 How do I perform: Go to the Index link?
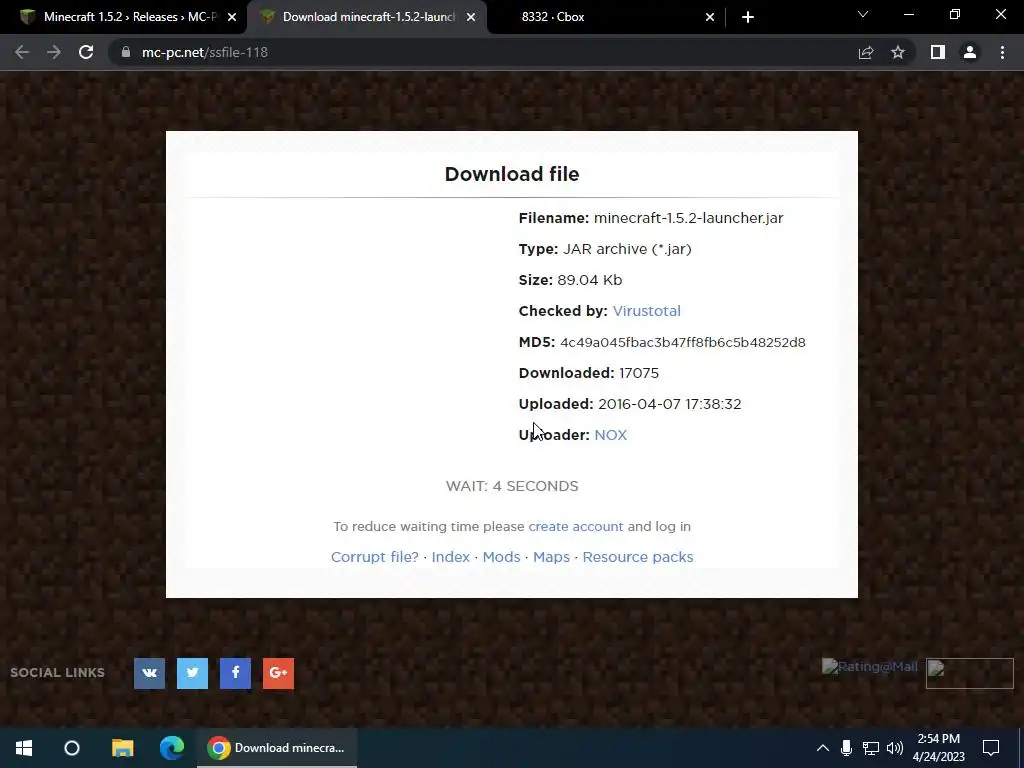point(451,557)
